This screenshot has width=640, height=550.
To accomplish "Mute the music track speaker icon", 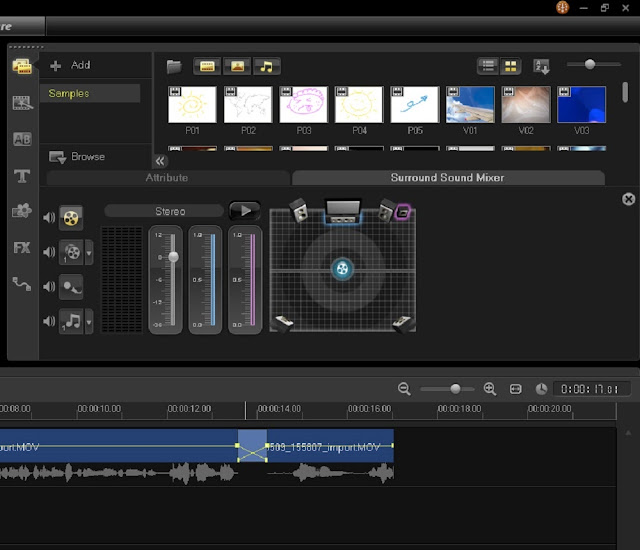I will click(x=49, y=322).
